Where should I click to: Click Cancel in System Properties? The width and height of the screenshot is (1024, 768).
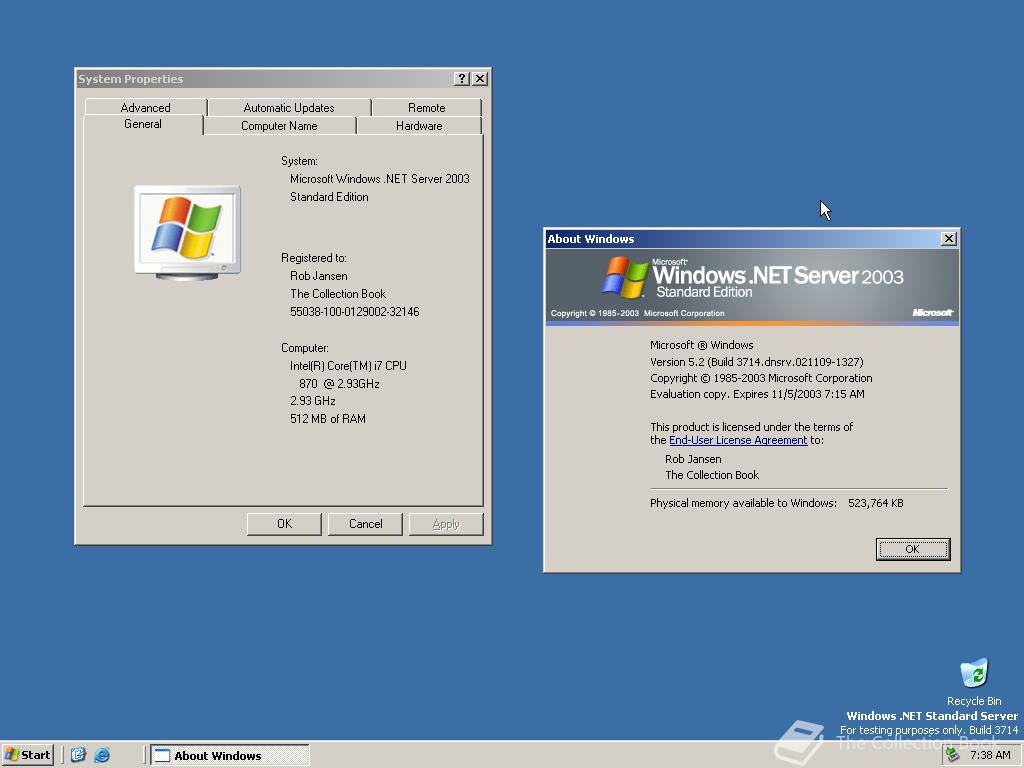pos(365,524)
